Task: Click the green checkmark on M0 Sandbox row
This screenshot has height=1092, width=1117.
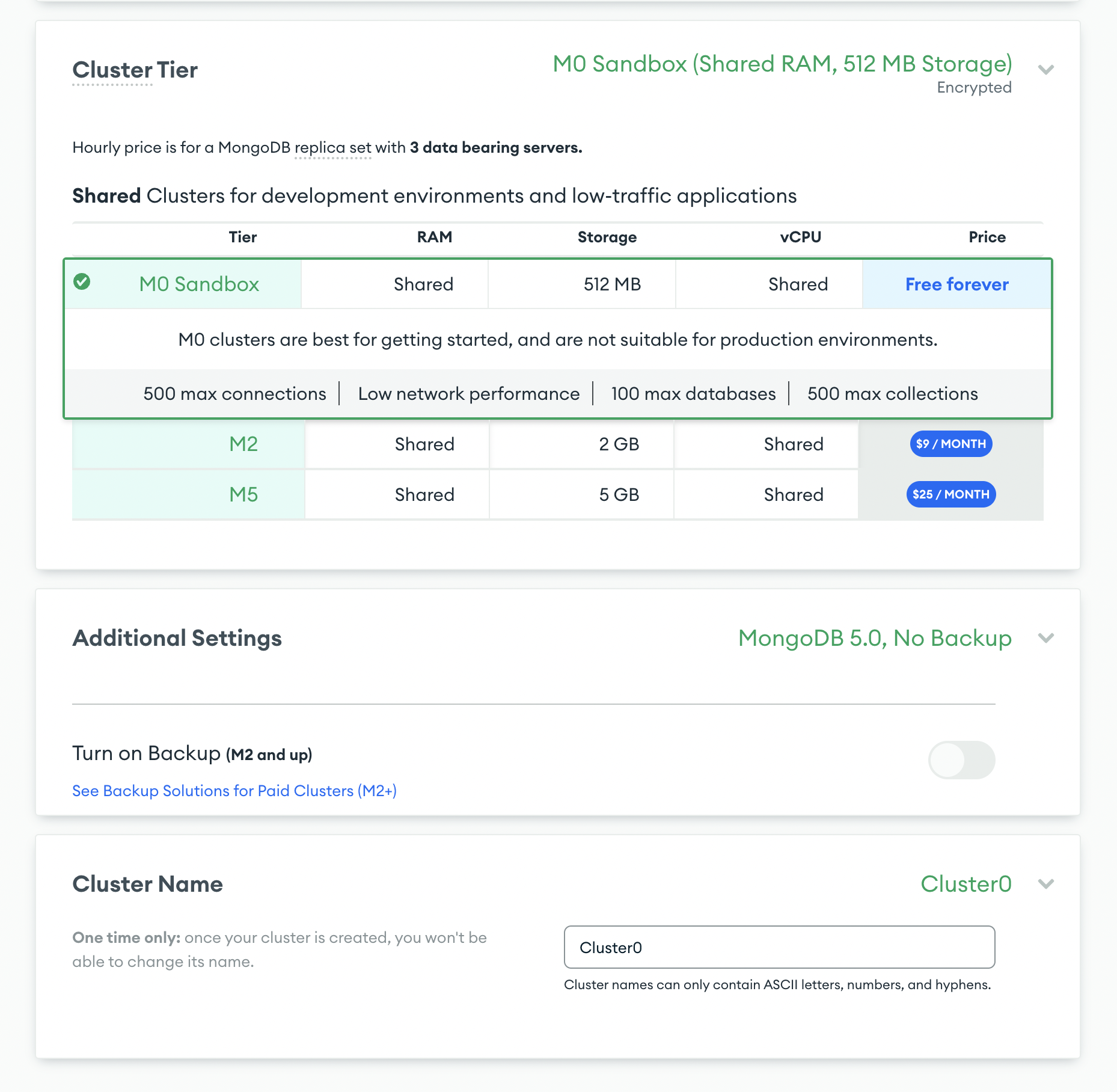Action: click(82, 281)
